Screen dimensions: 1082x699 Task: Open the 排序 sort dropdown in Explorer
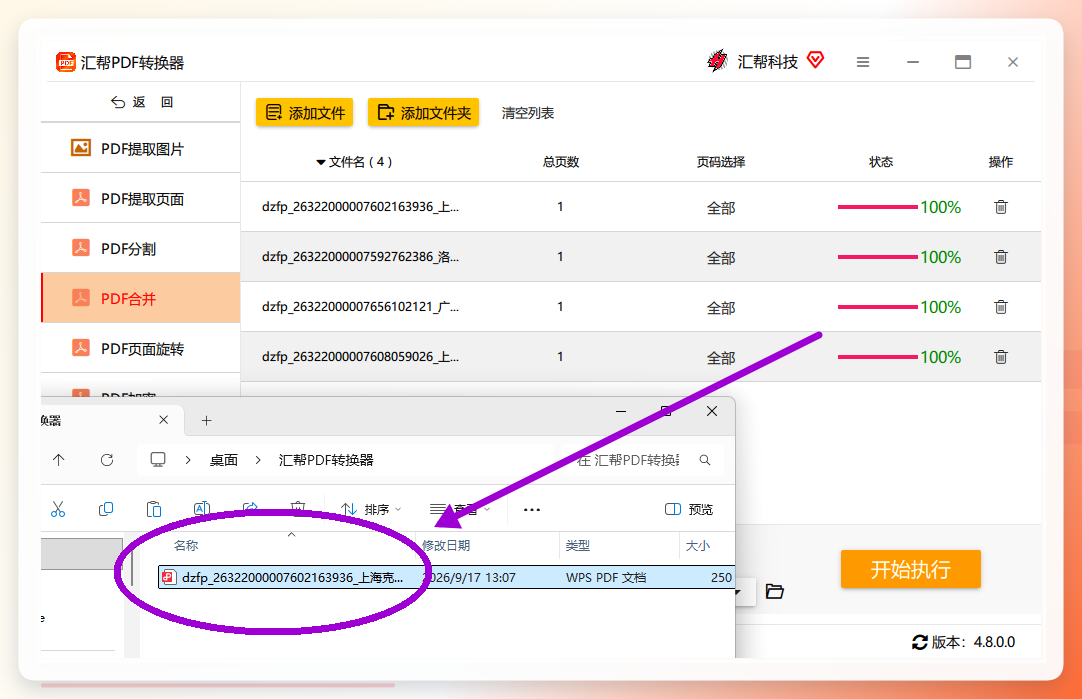tap(371, 509)
